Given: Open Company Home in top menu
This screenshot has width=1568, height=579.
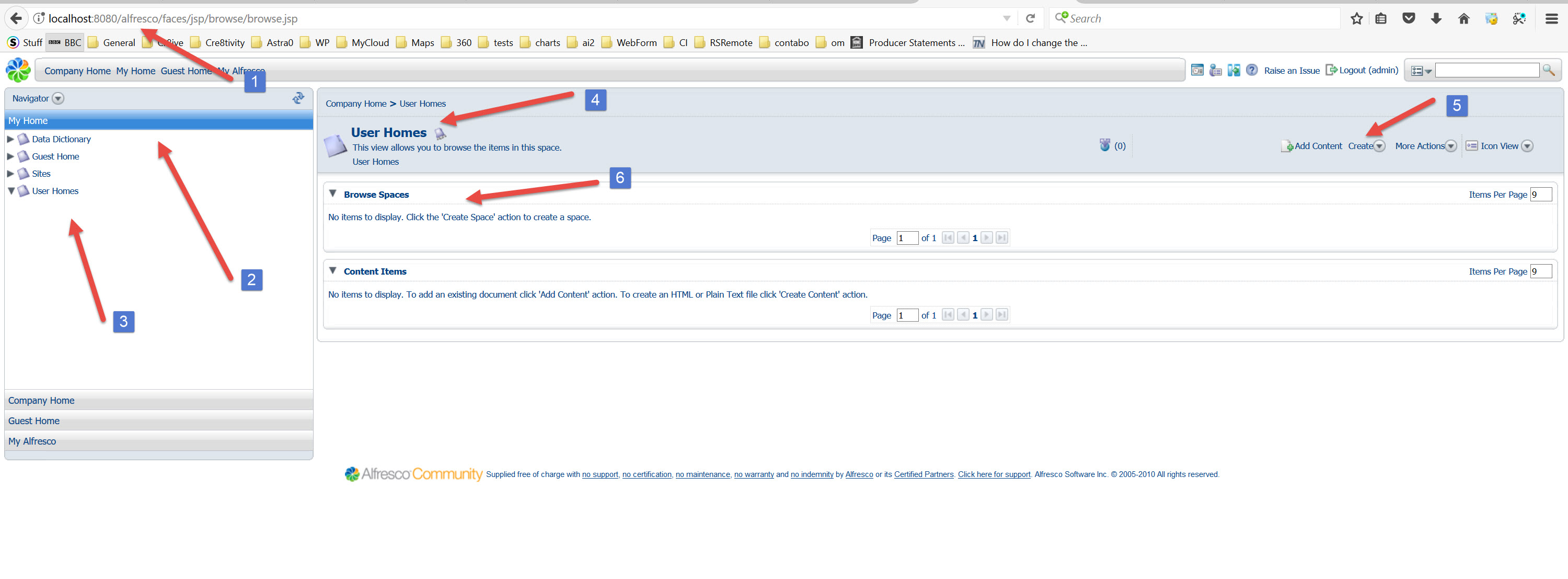Looking at the screenshot, I should [77, 71].
